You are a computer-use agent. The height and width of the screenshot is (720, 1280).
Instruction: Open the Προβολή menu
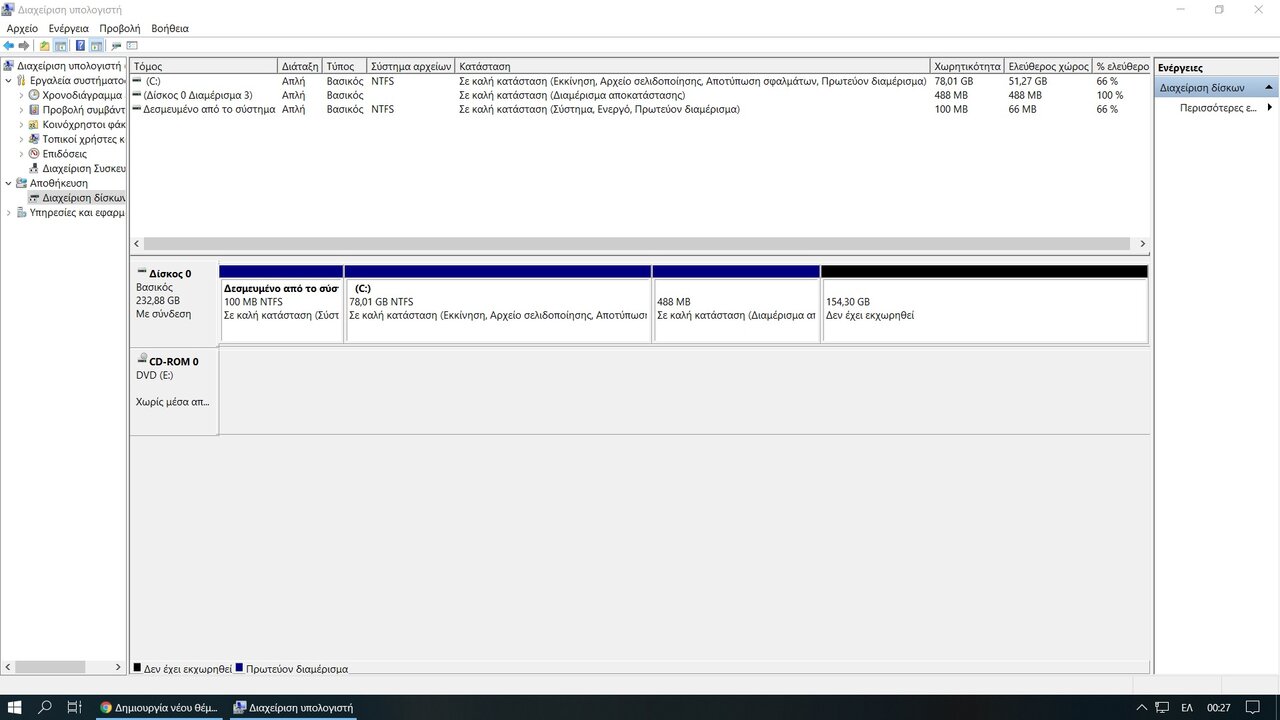120,28
